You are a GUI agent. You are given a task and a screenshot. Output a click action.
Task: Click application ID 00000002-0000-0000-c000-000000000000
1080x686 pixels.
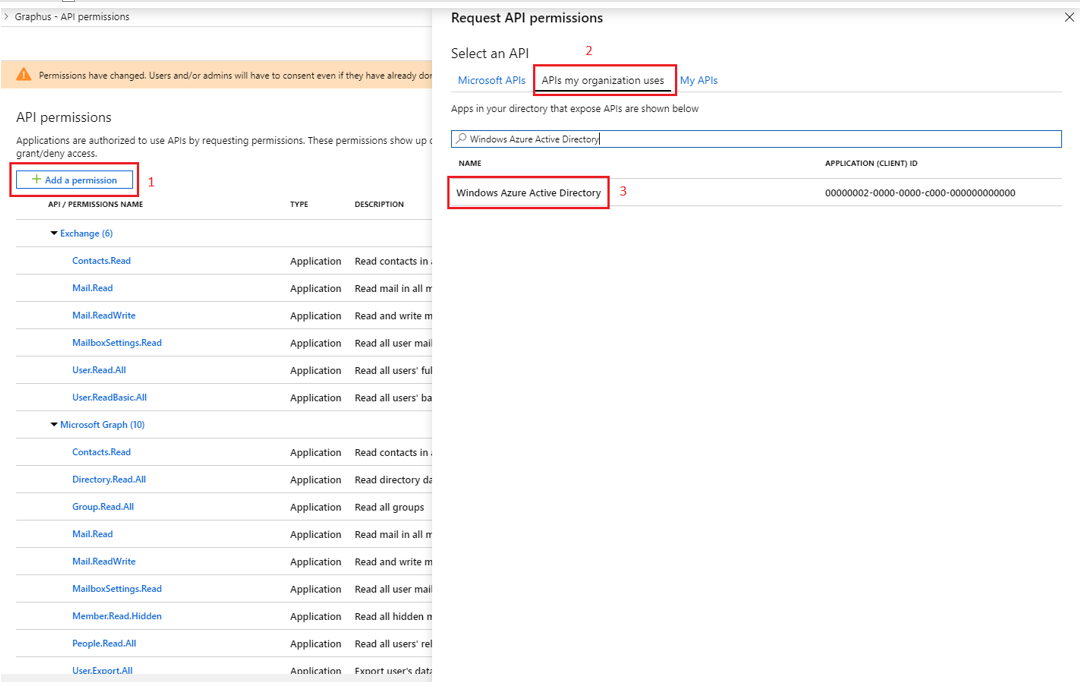click(920, 193)
